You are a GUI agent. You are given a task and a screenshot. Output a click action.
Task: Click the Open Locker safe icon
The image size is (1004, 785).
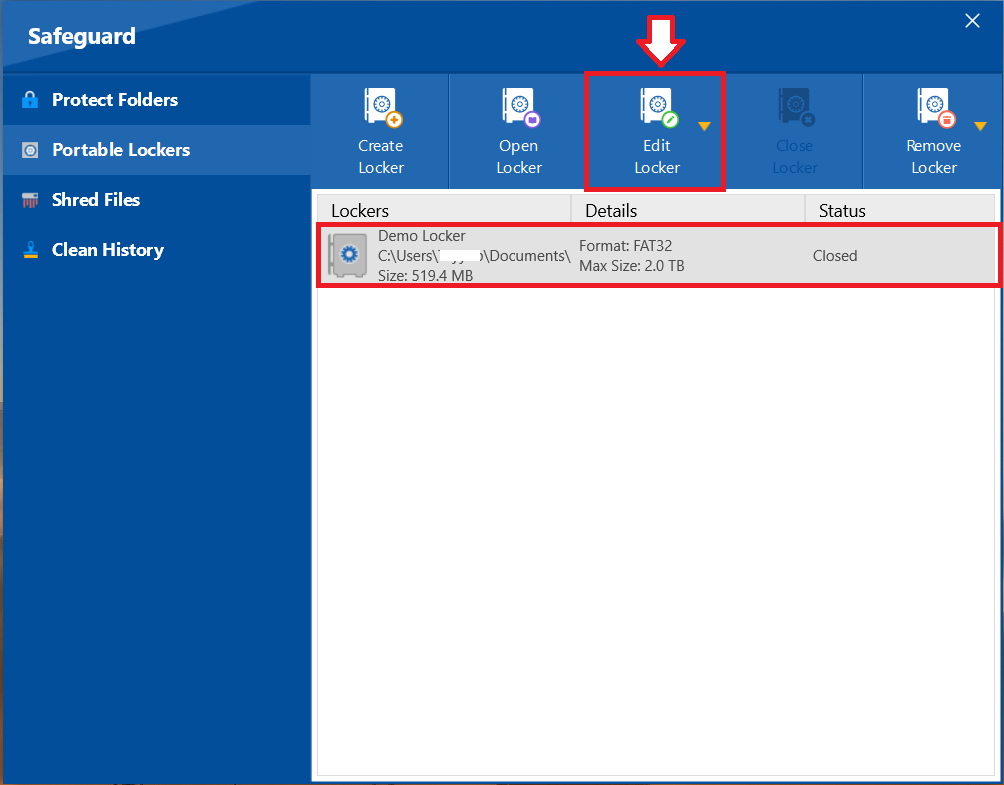pyautogui.click(x=521, y=108)
